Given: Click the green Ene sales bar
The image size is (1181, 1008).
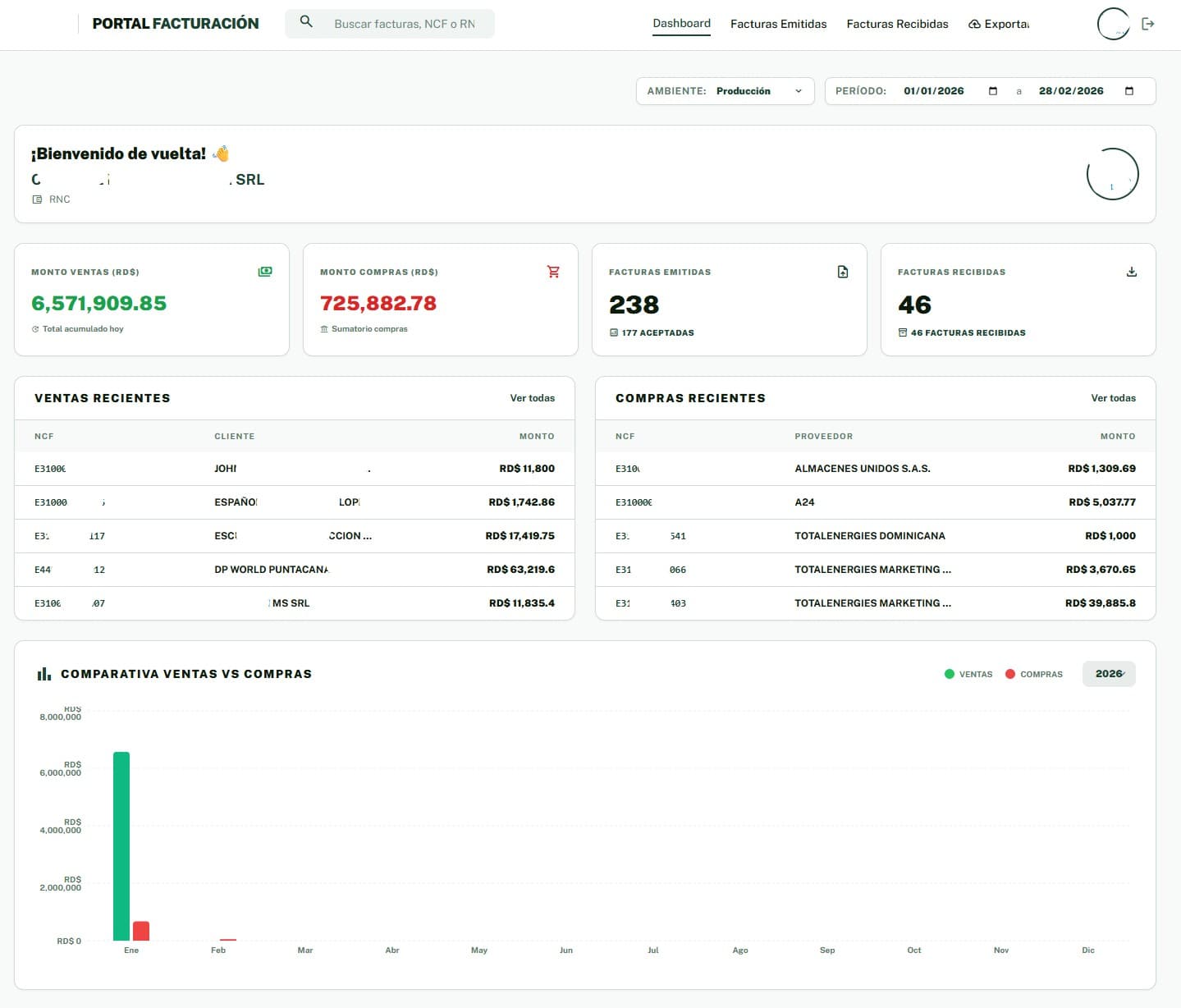Looking at the screenshot, I should click(x=121, y=845).
